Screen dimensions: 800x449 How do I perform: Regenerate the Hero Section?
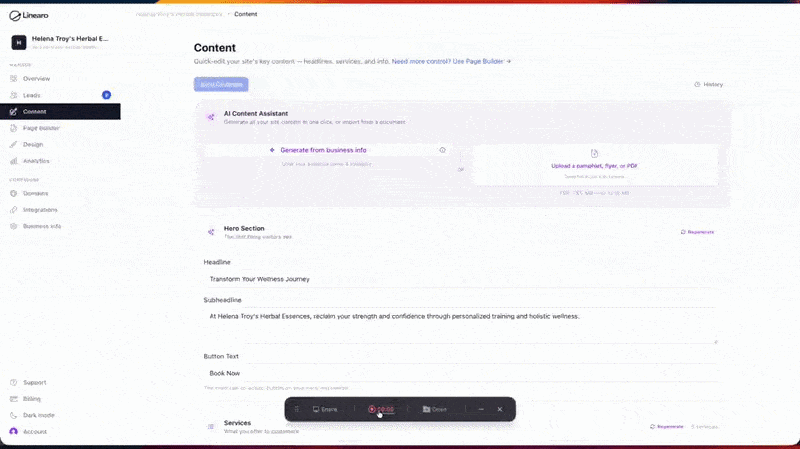tap(697, 232)
